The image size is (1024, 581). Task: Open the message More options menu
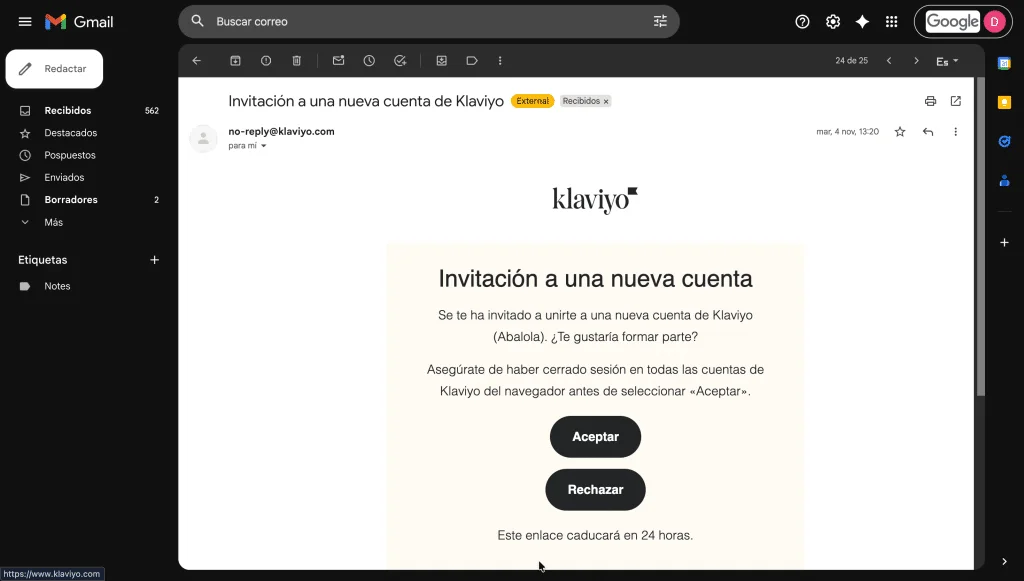click(x=955, y=132)
